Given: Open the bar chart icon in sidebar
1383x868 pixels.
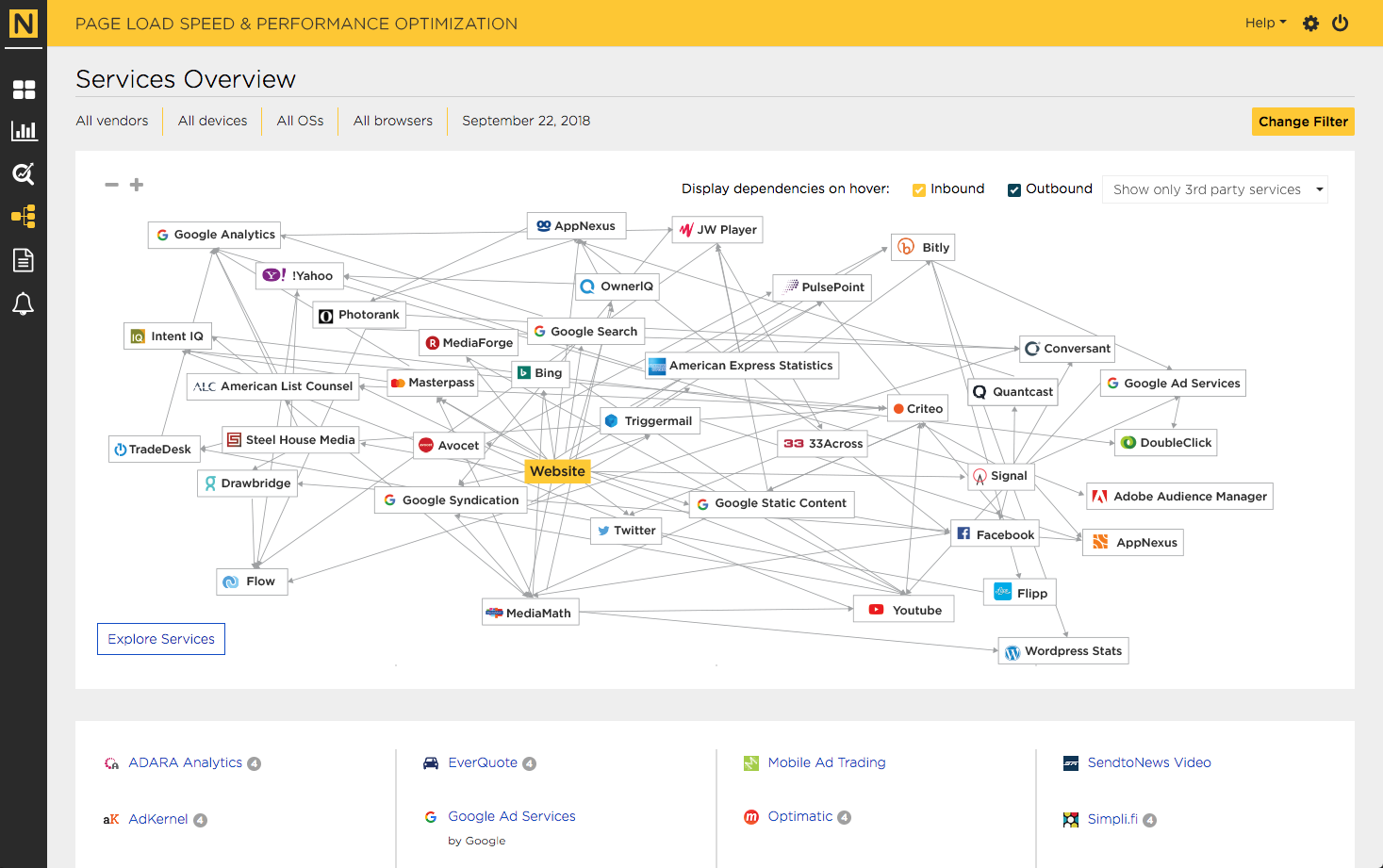Looking at the screenshot, I should (x=24, y=131).
